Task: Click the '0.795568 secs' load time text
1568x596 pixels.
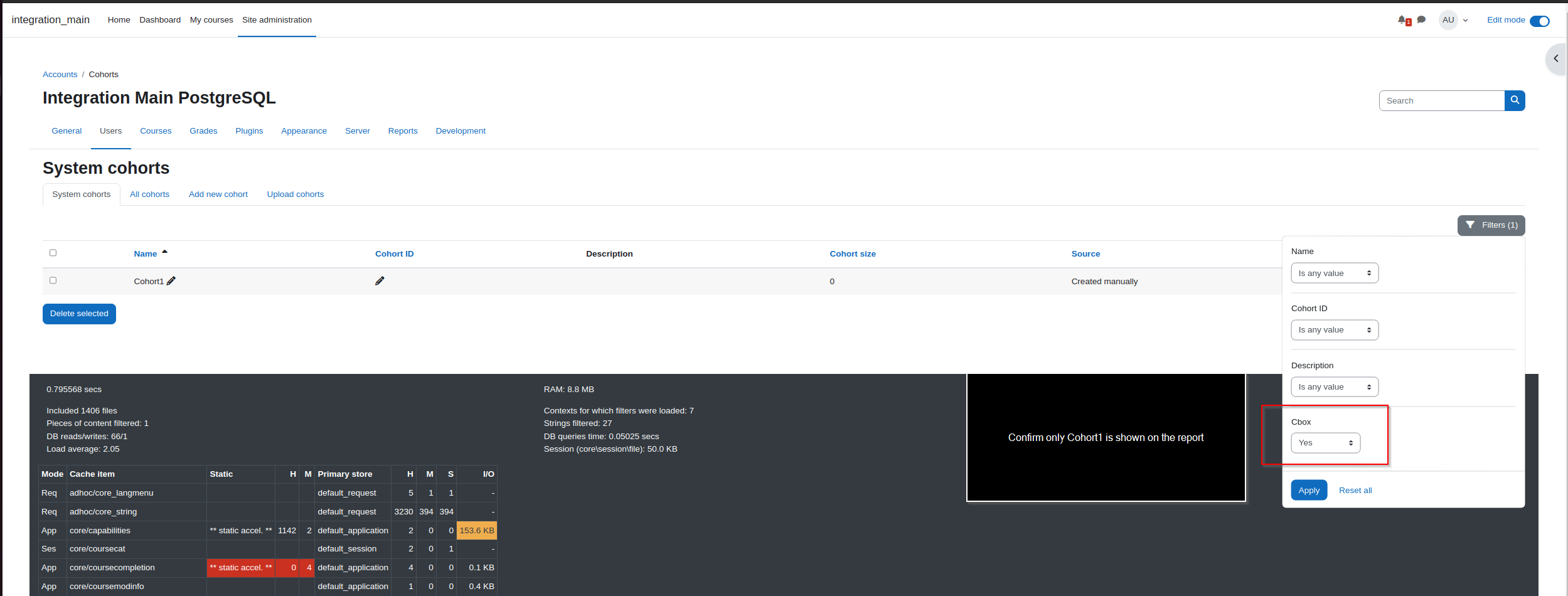Action: pos(74,390)
